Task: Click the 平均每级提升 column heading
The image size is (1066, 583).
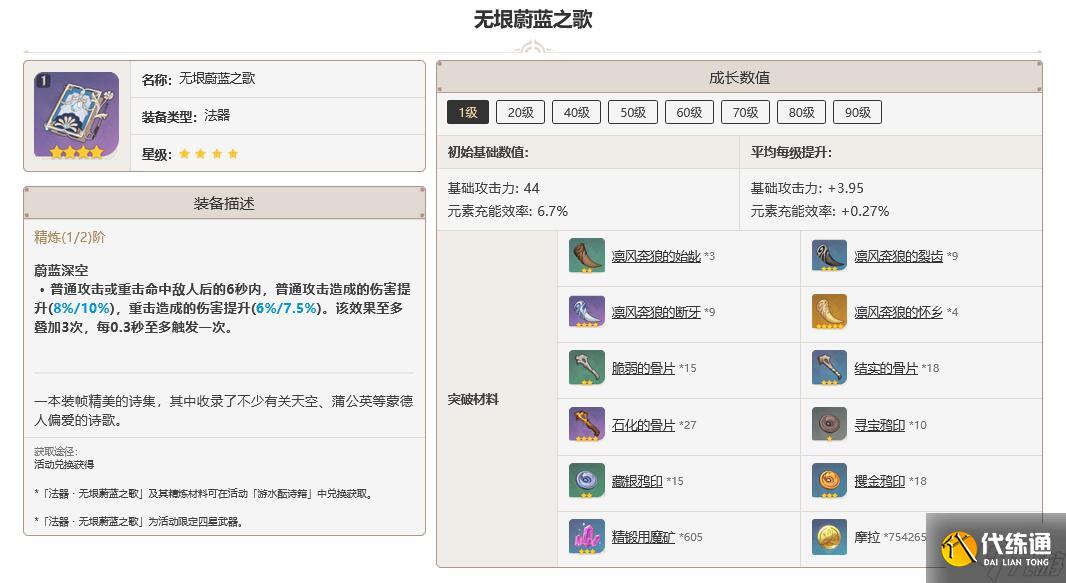Action: pyautogui.click(x=791, y=152)
